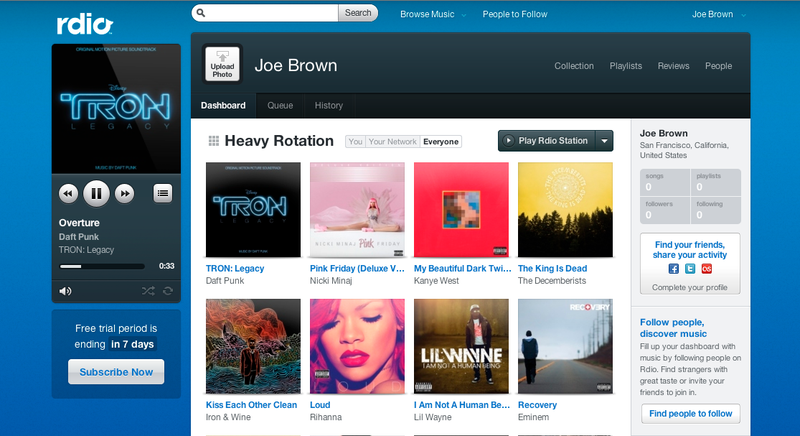800x436 pixels.
Task: Click Daft Punk artist in the player
Action: coord(79,237)
